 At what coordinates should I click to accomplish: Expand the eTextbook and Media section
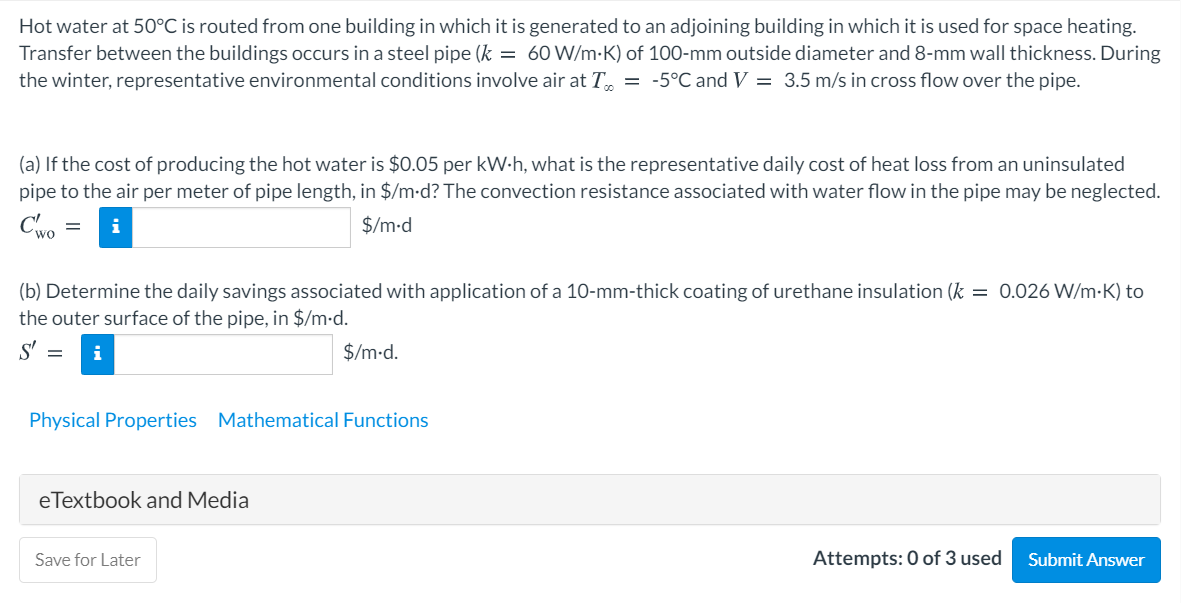pyautogui.click(x=590, y=499)
